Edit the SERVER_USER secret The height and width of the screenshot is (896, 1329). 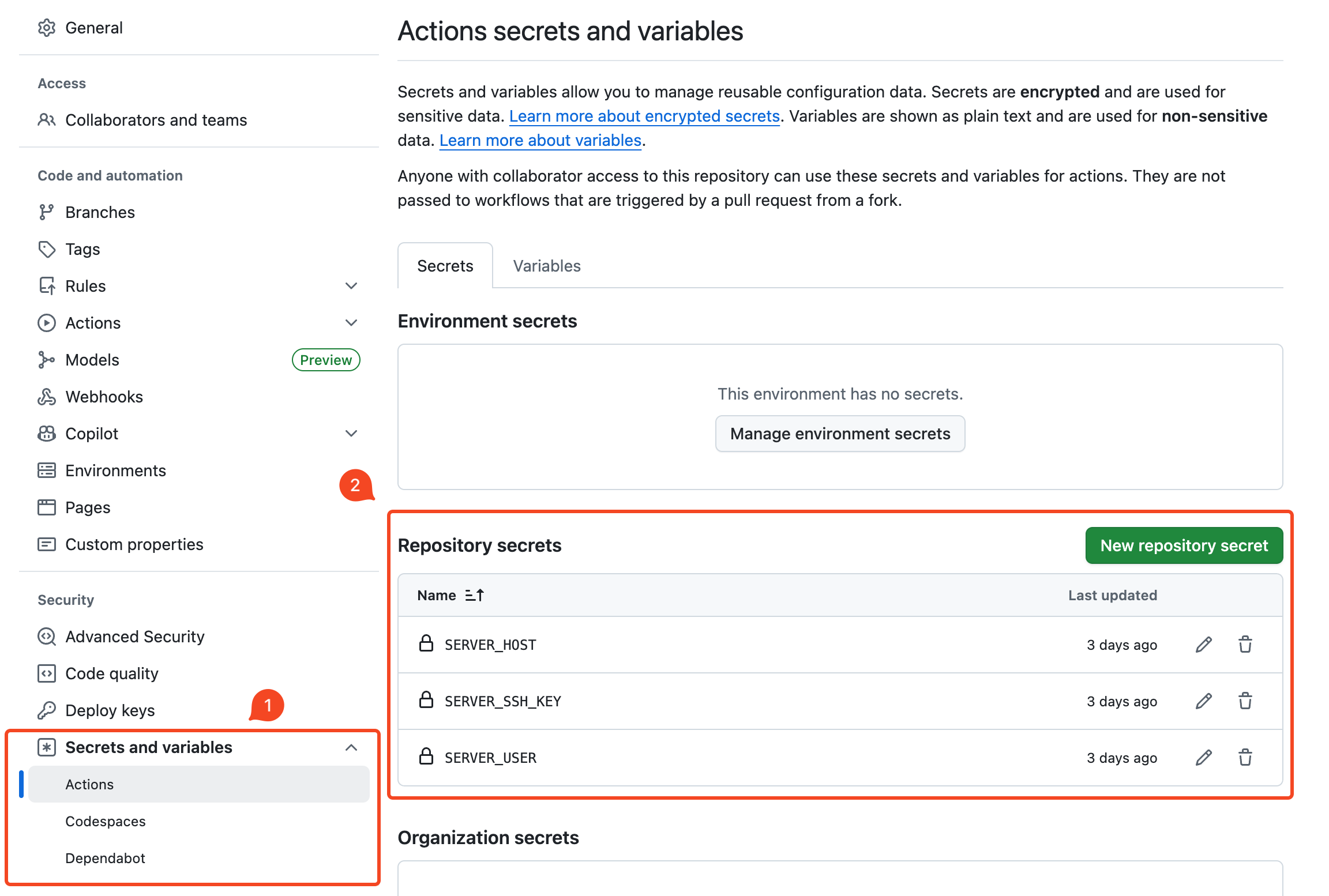click(1203, 758)
